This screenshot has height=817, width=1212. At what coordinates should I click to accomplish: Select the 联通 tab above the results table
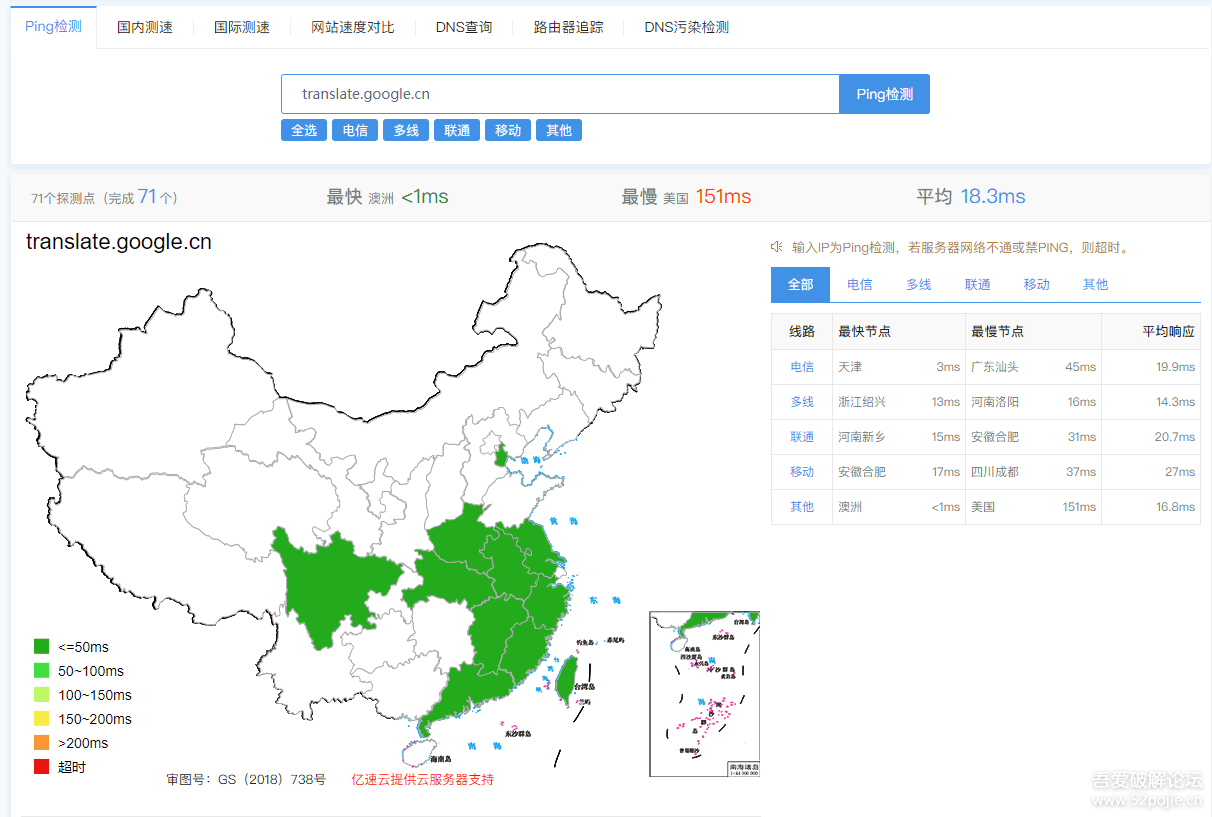click(x=978, y=285)
